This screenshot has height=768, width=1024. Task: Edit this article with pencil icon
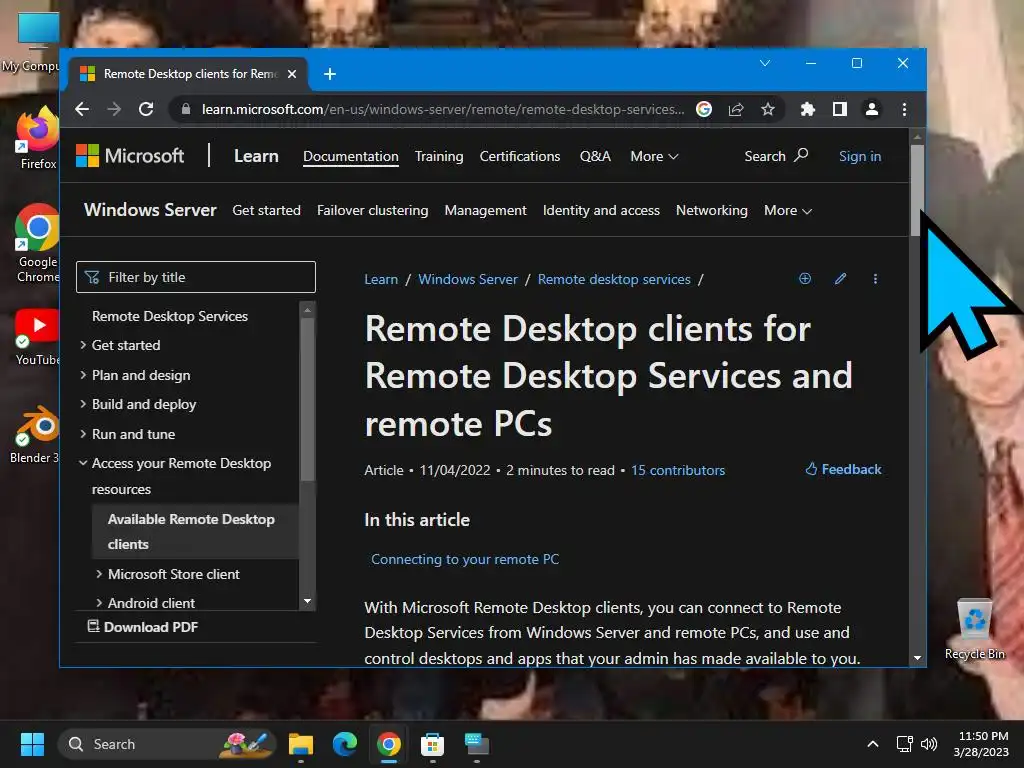point(840,279)
